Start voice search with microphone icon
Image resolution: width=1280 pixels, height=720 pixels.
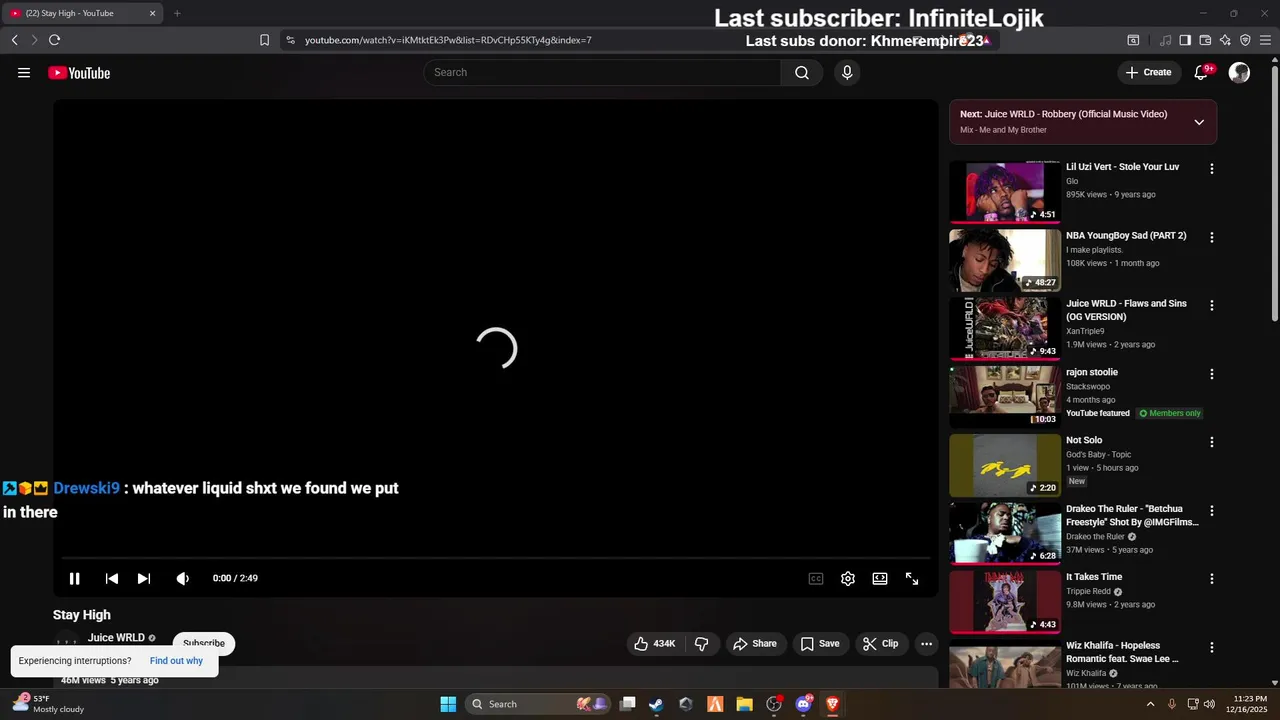[847, 72]
